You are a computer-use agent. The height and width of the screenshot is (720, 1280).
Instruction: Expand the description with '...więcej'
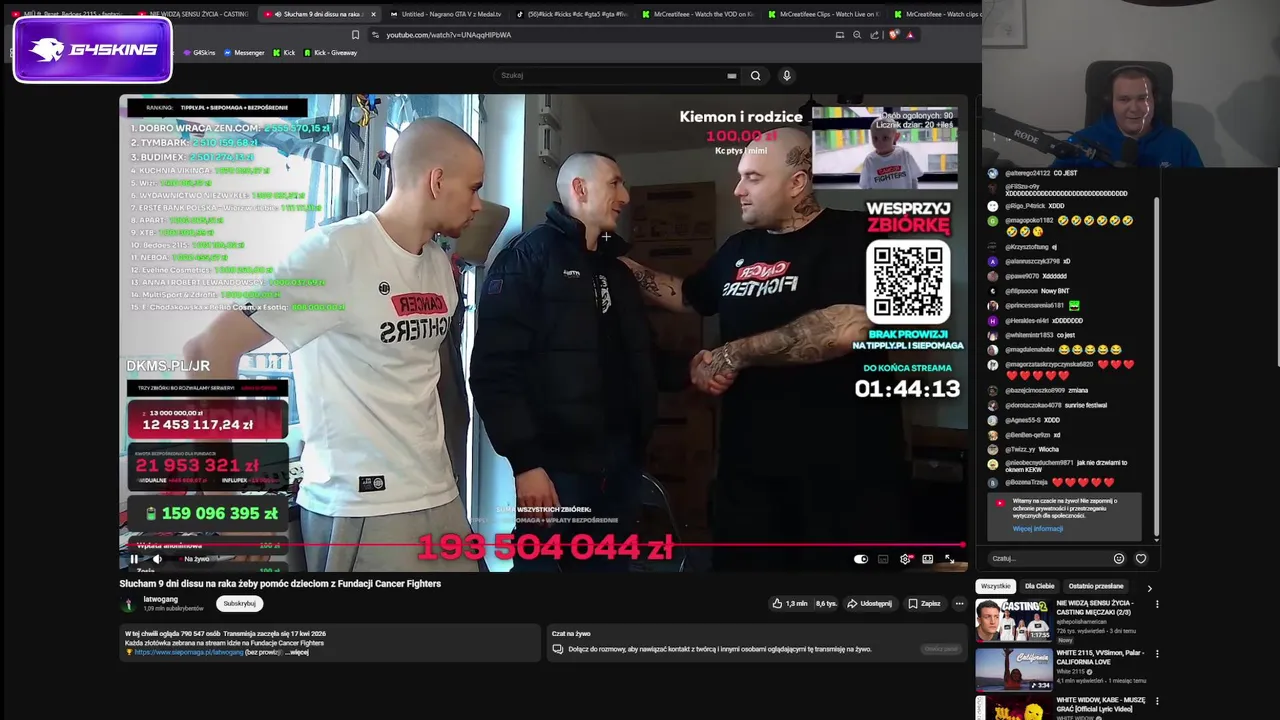(x=297, y=652)
